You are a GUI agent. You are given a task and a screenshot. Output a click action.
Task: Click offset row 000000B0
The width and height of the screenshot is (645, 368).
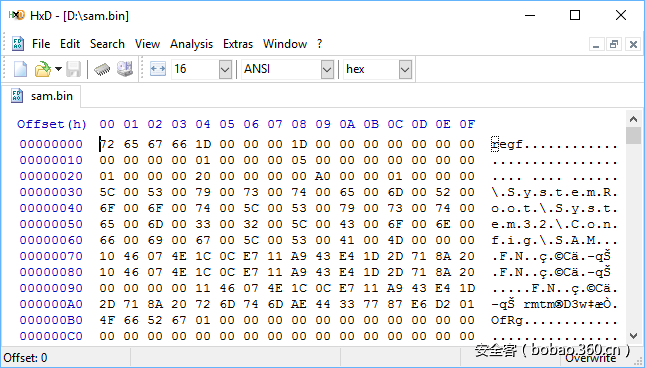(x=51, y=320)
